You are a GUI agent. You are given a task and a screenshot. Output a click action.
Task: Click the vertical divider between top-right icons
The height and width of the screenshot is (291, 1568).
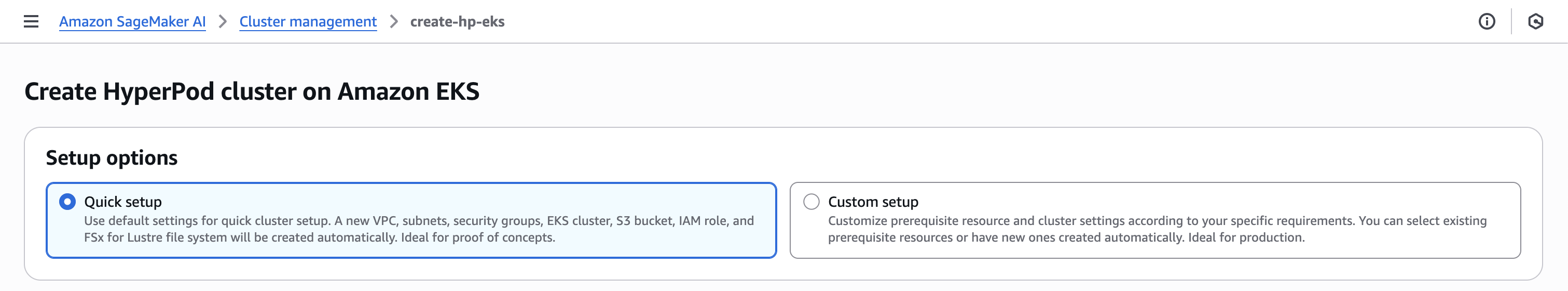click(x=1511, y=21)
